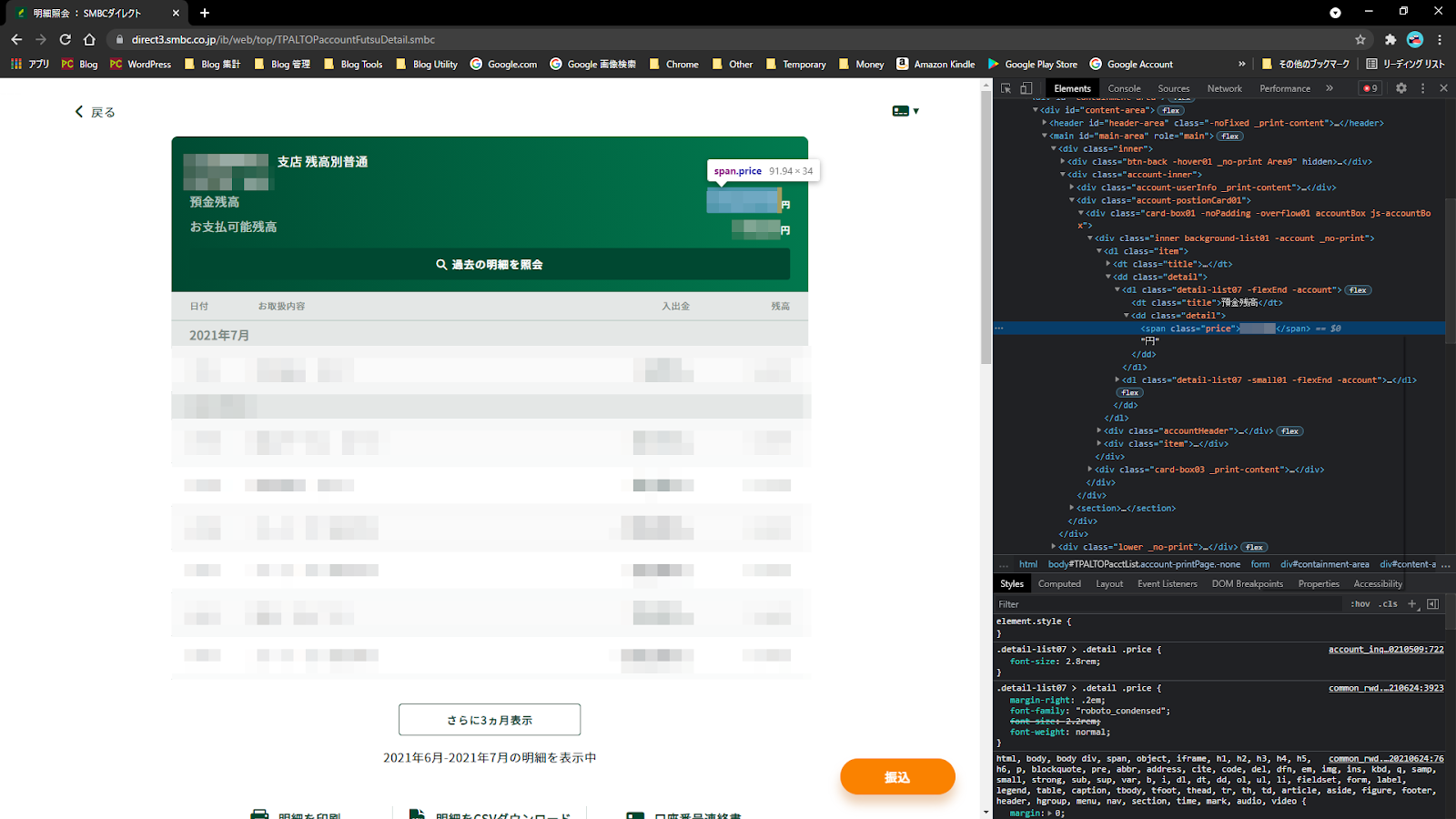Expand the dt class title node
Screen dimensions: 1456x819
(x=1108, y=264)
